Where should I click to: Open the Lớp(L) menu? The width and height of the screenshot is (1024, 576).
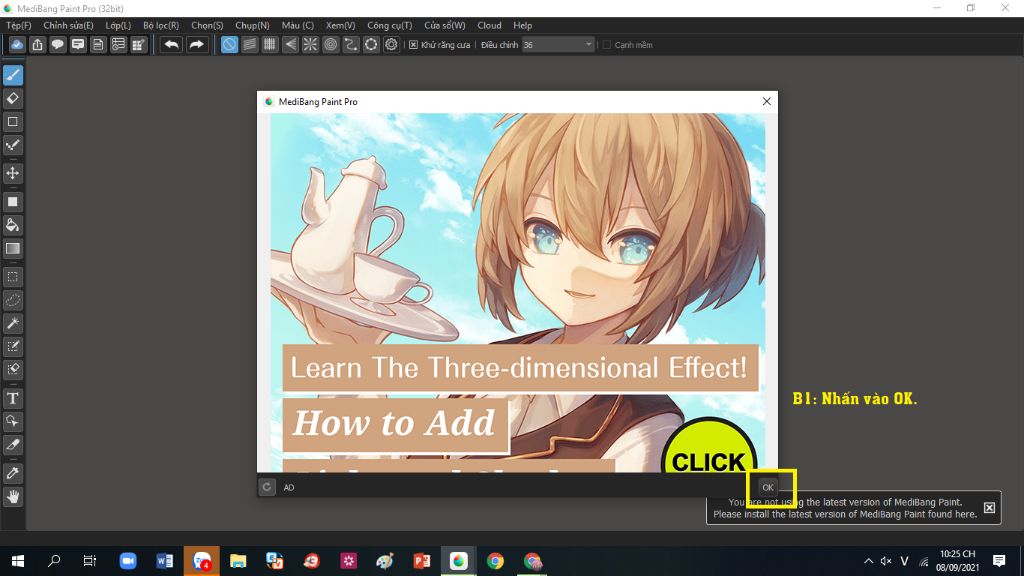(x=118, y=25)
